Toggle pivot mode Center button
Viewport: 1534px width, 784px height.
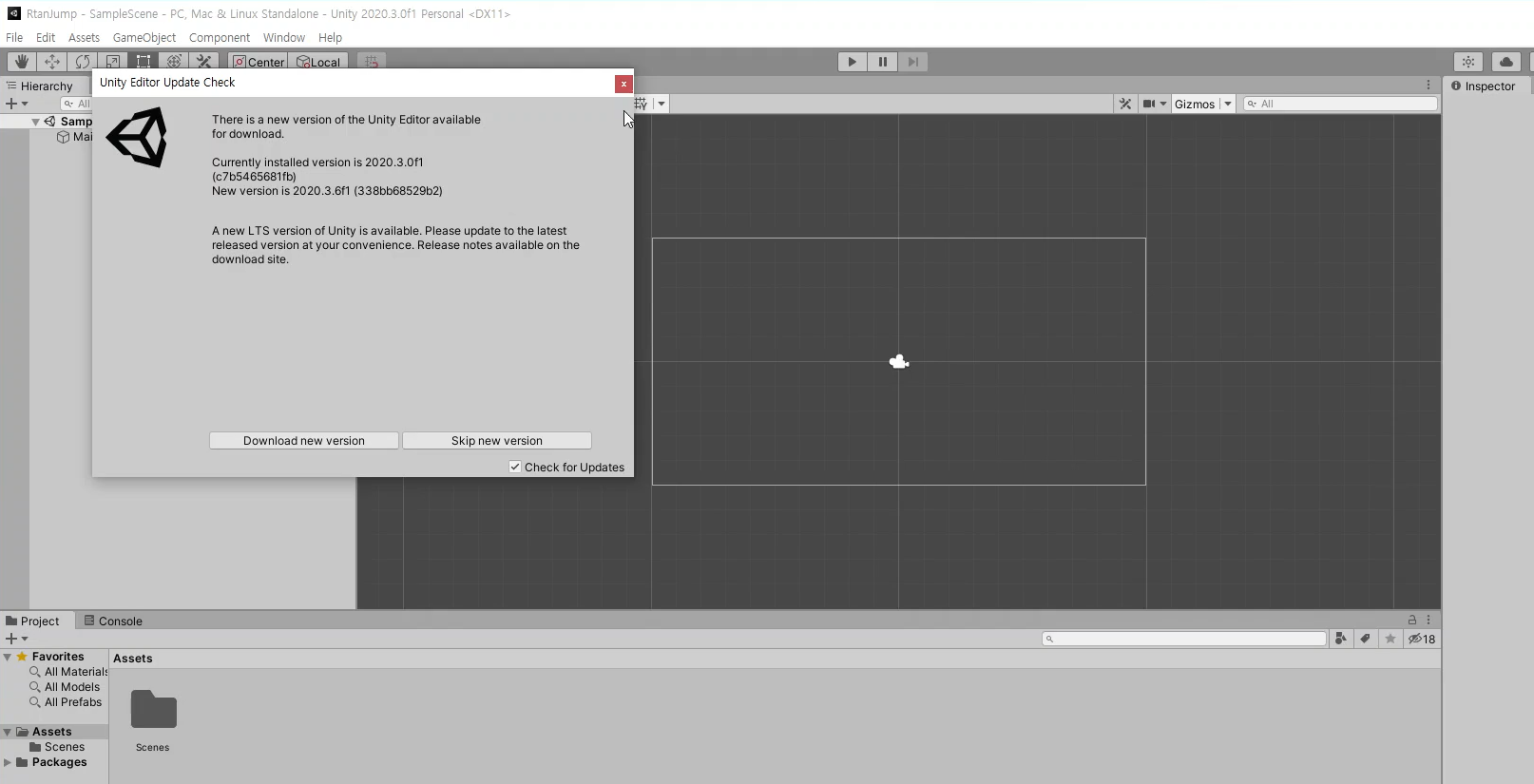[x=259, y=62]
